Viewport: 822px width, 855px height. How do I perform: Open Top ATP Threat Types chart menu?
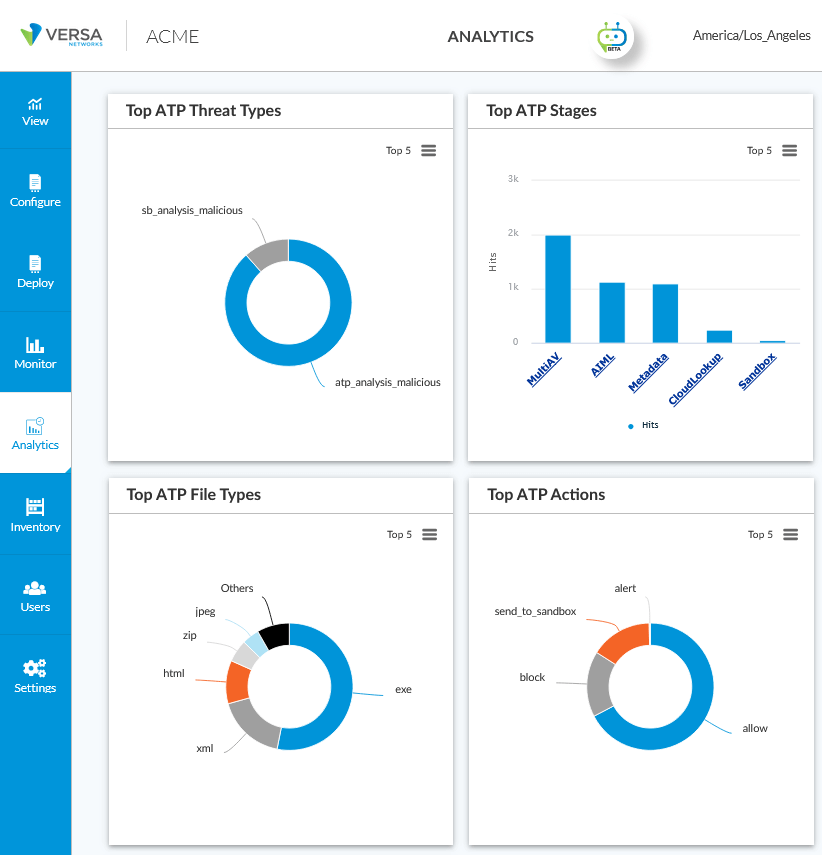click(429, 150)
